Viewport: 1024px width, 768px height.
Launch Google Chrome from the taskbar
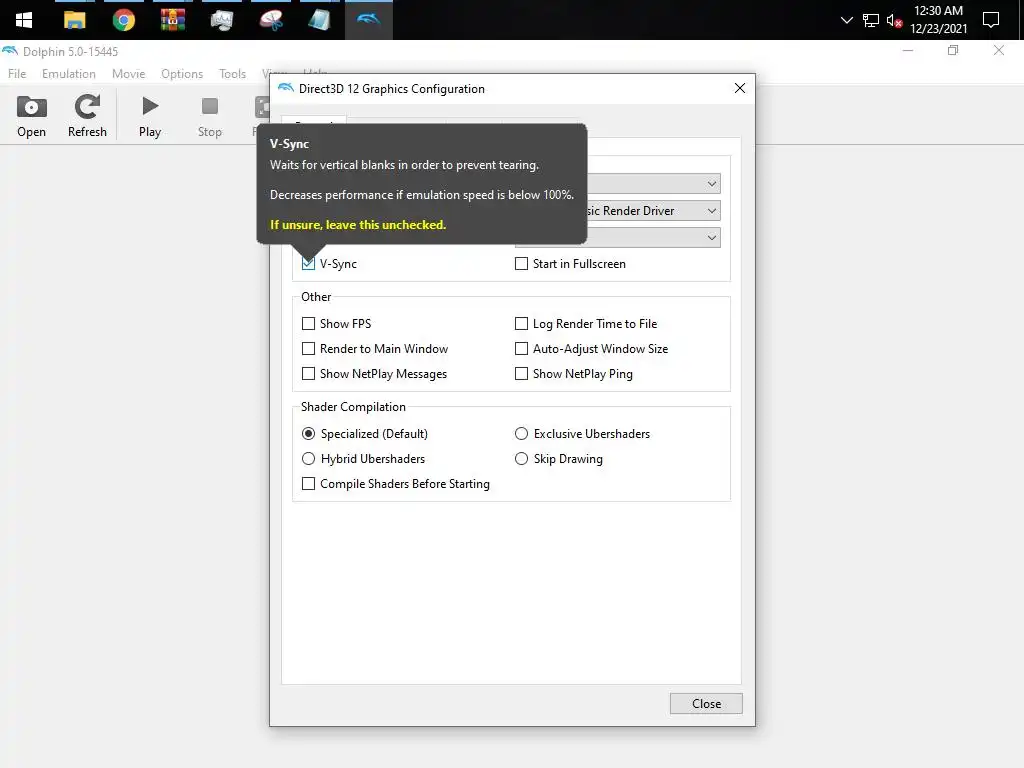(x=123, y=20)
